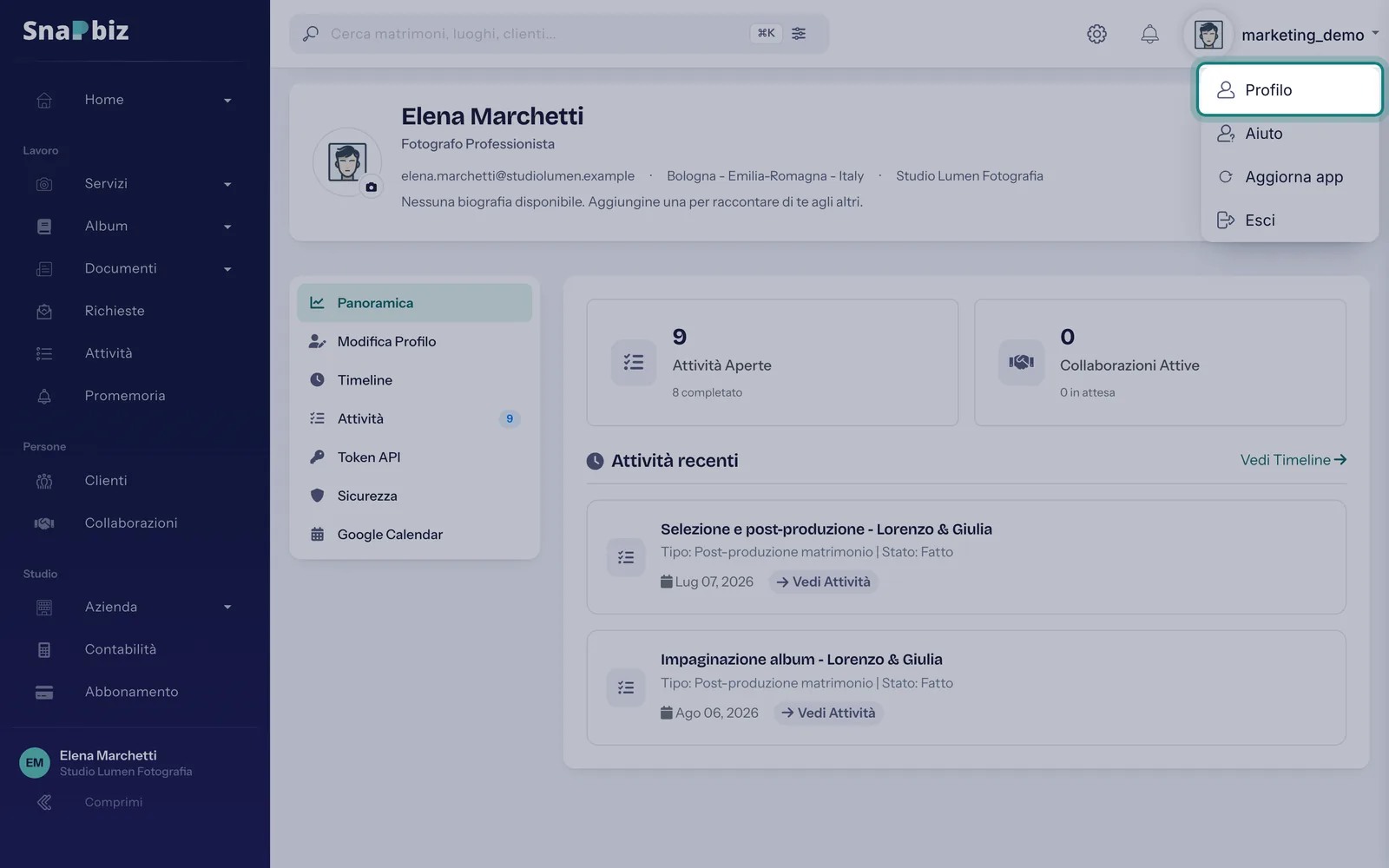Click the Richieste inbox icon in sidebar

pos(44,311)
